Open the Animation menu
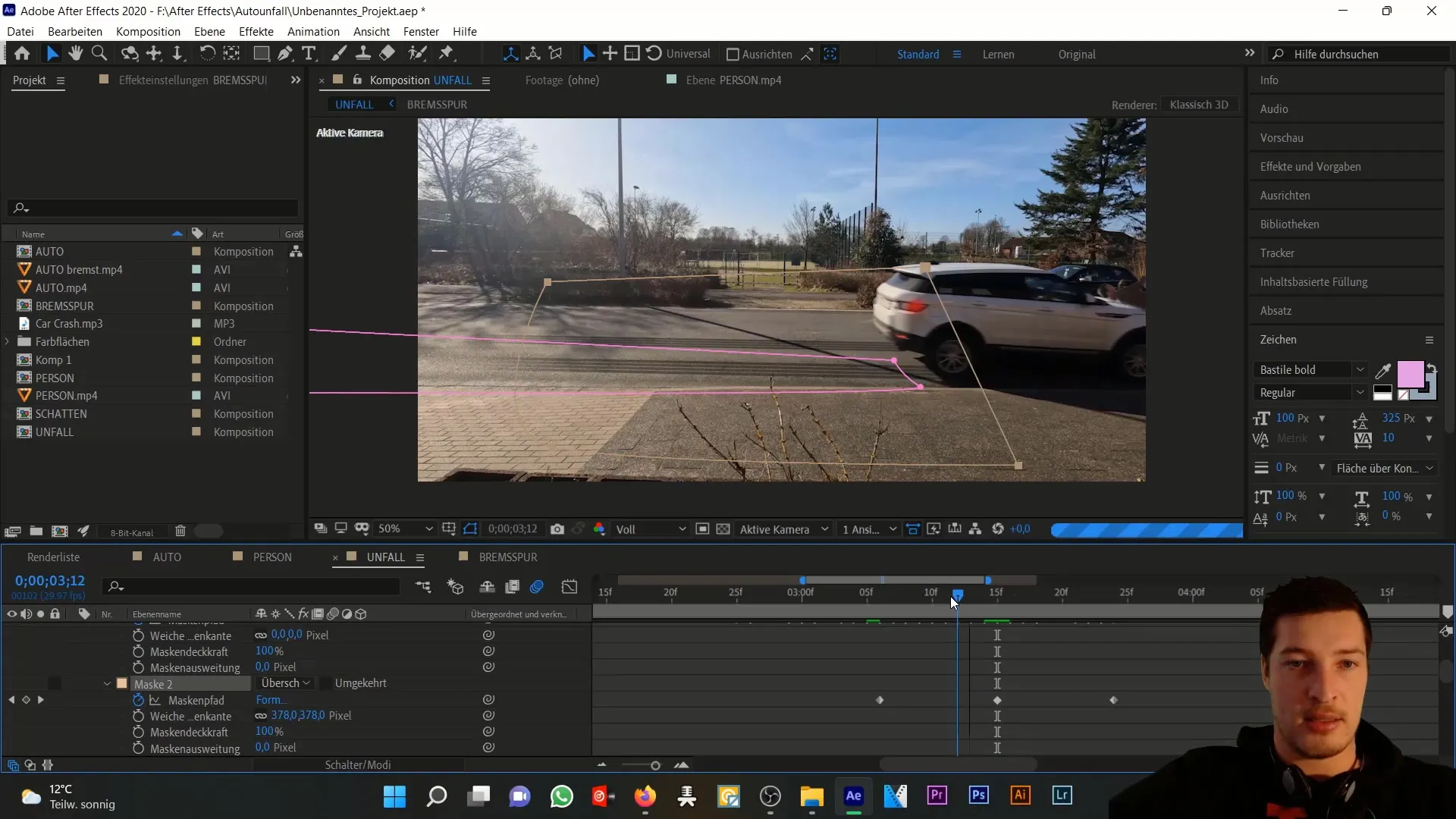 click(313, 31)
